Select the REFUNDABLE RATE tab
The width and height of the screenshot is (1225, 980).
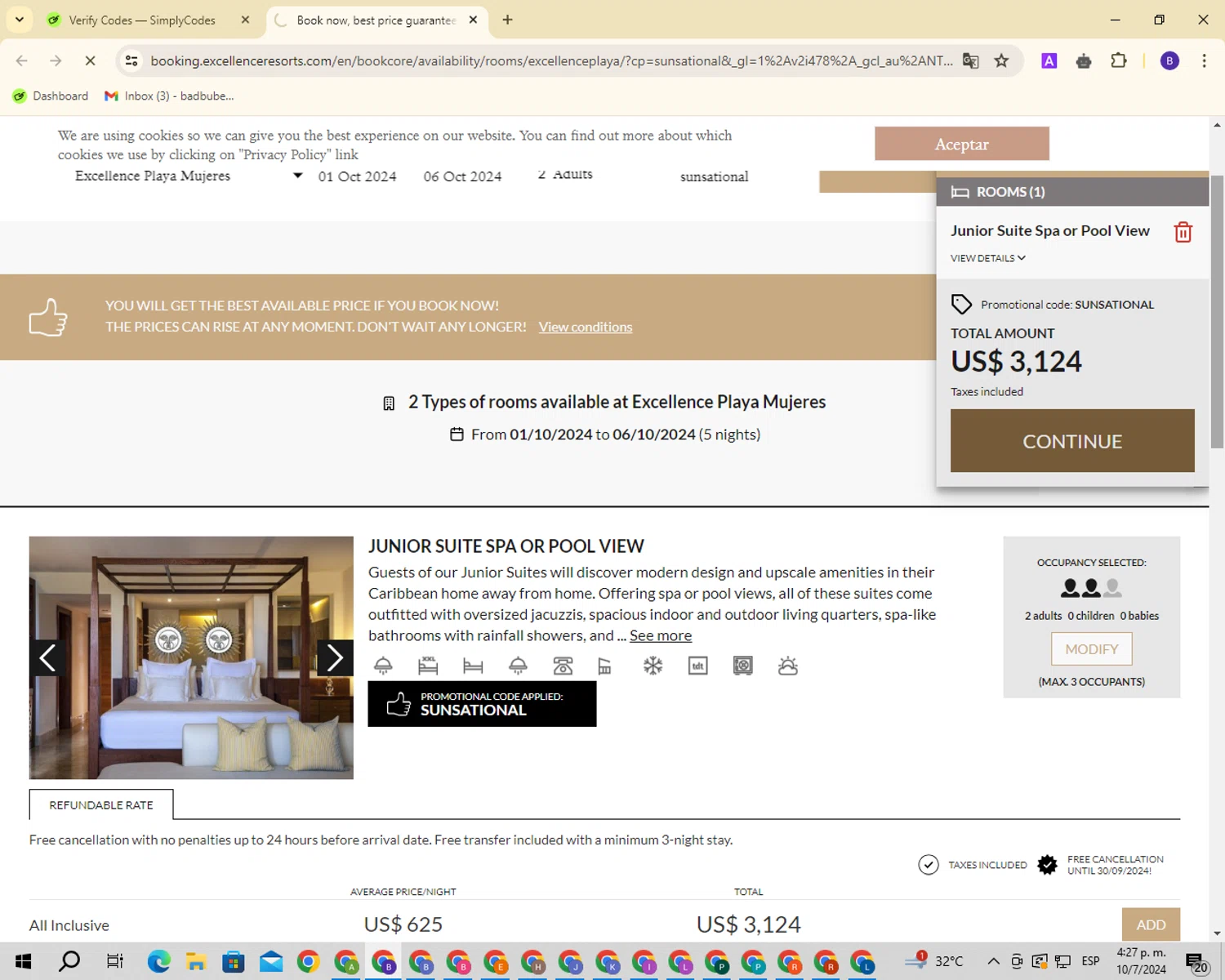coord(101,805)
